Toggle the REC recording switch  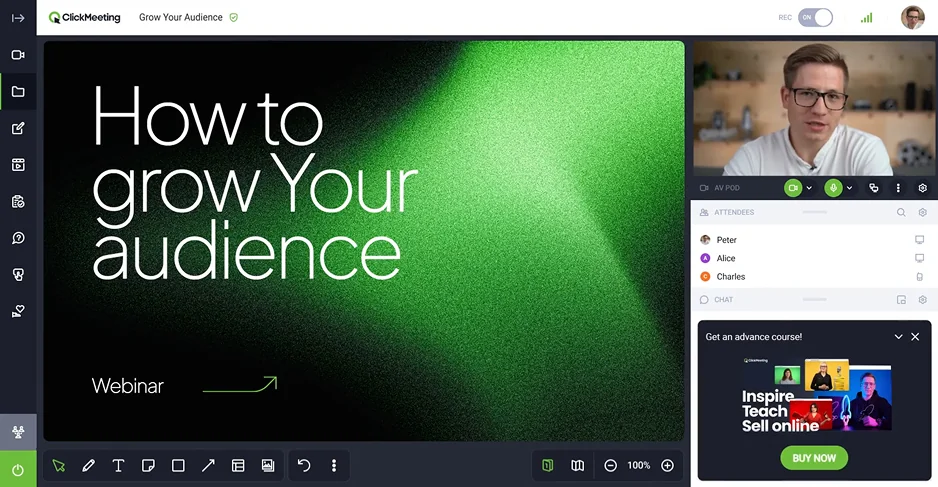(815, 17)
